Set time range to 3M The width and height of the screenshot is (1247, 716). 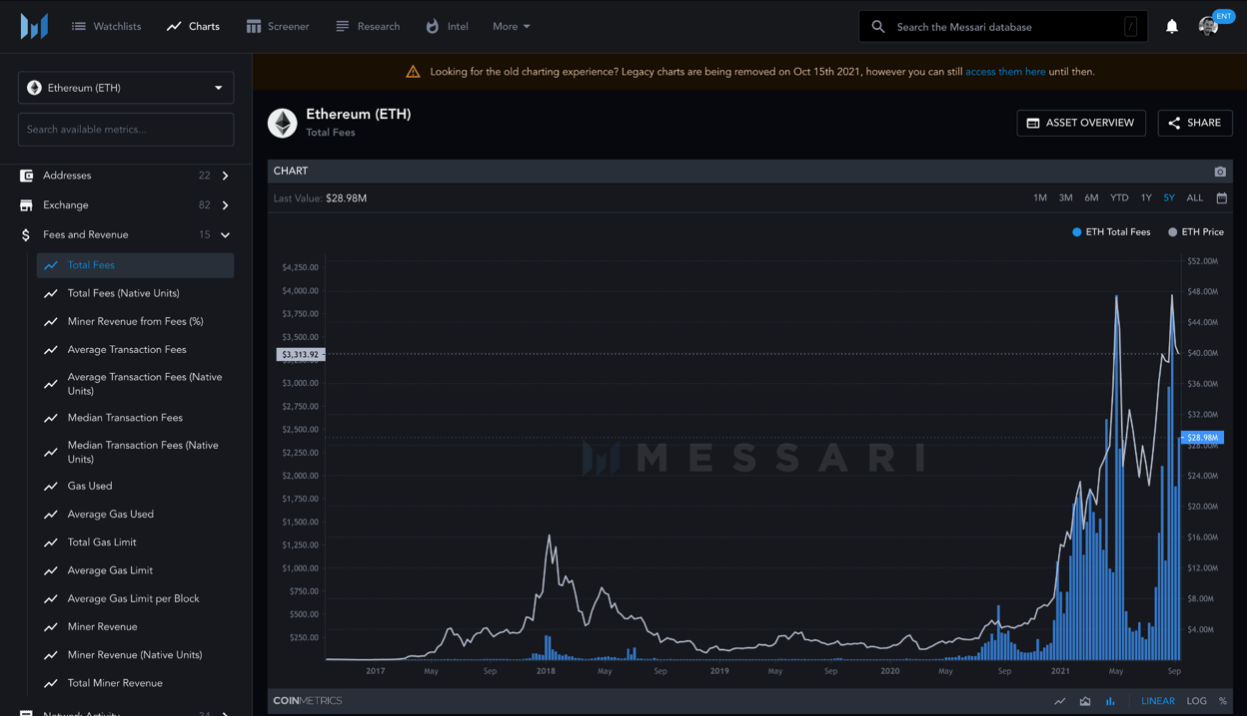click(1066, 198)
